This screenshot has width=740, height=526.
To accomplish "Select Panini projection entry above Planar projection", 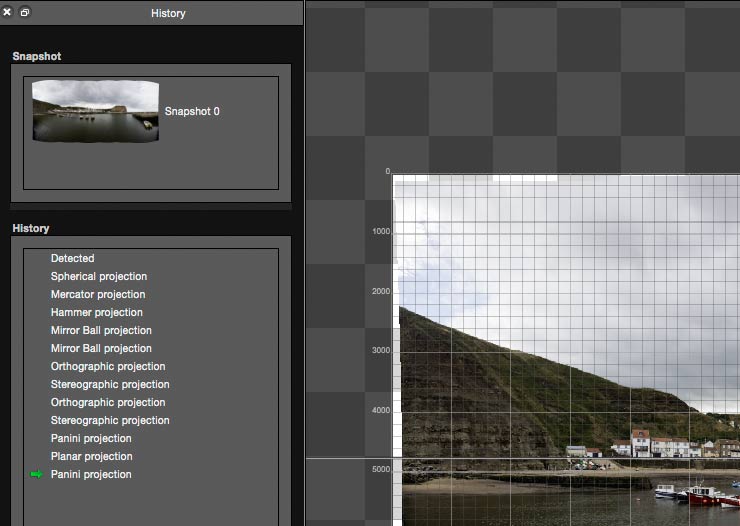I will coord(91,438).
